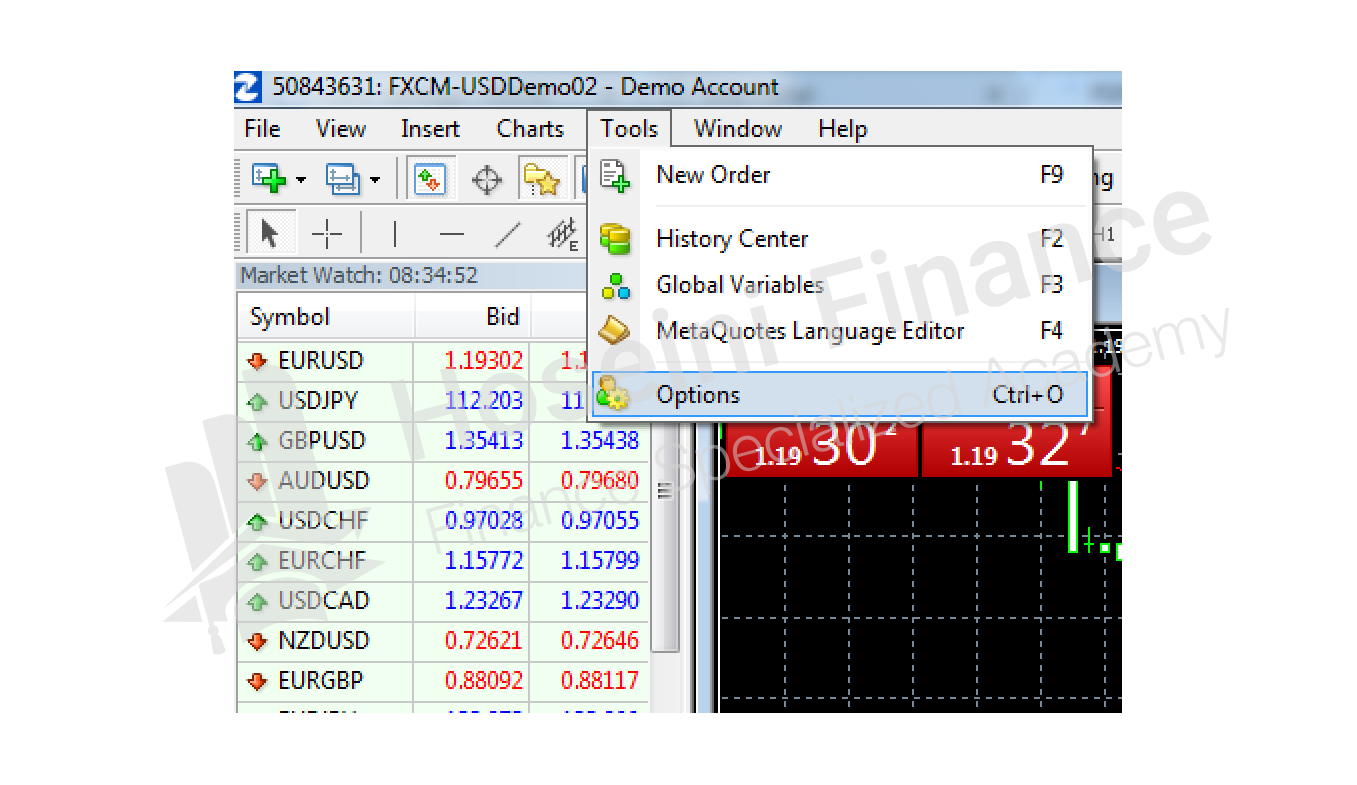
Task: Select the Horizontal Line drawing tool
Action: coord(452,235)
